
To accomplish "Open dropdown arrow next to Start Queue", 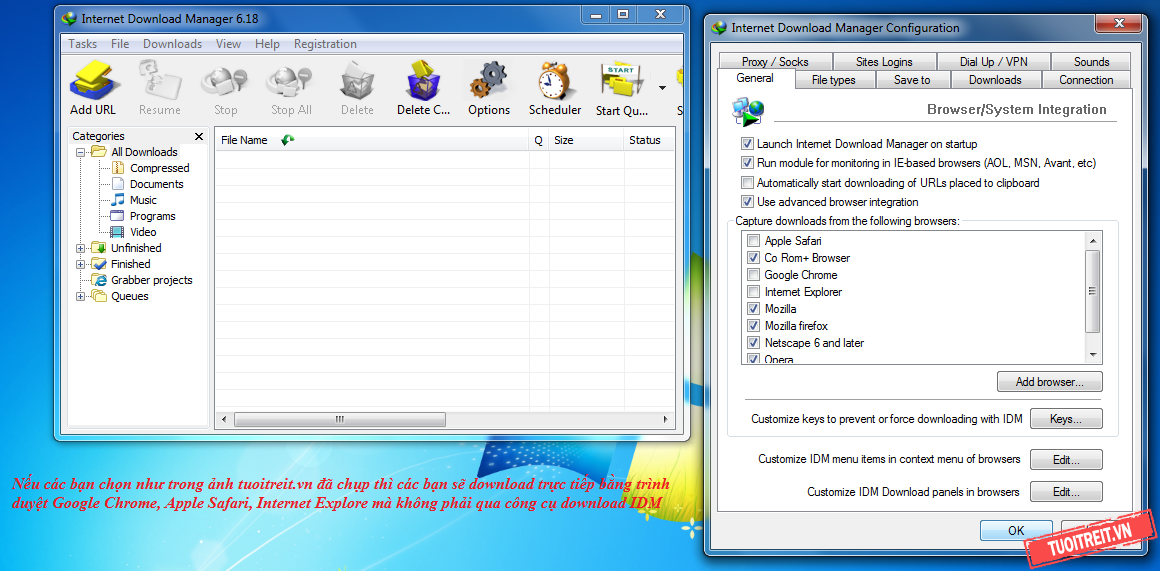I will pyautogui.click(x=662, y=88).
